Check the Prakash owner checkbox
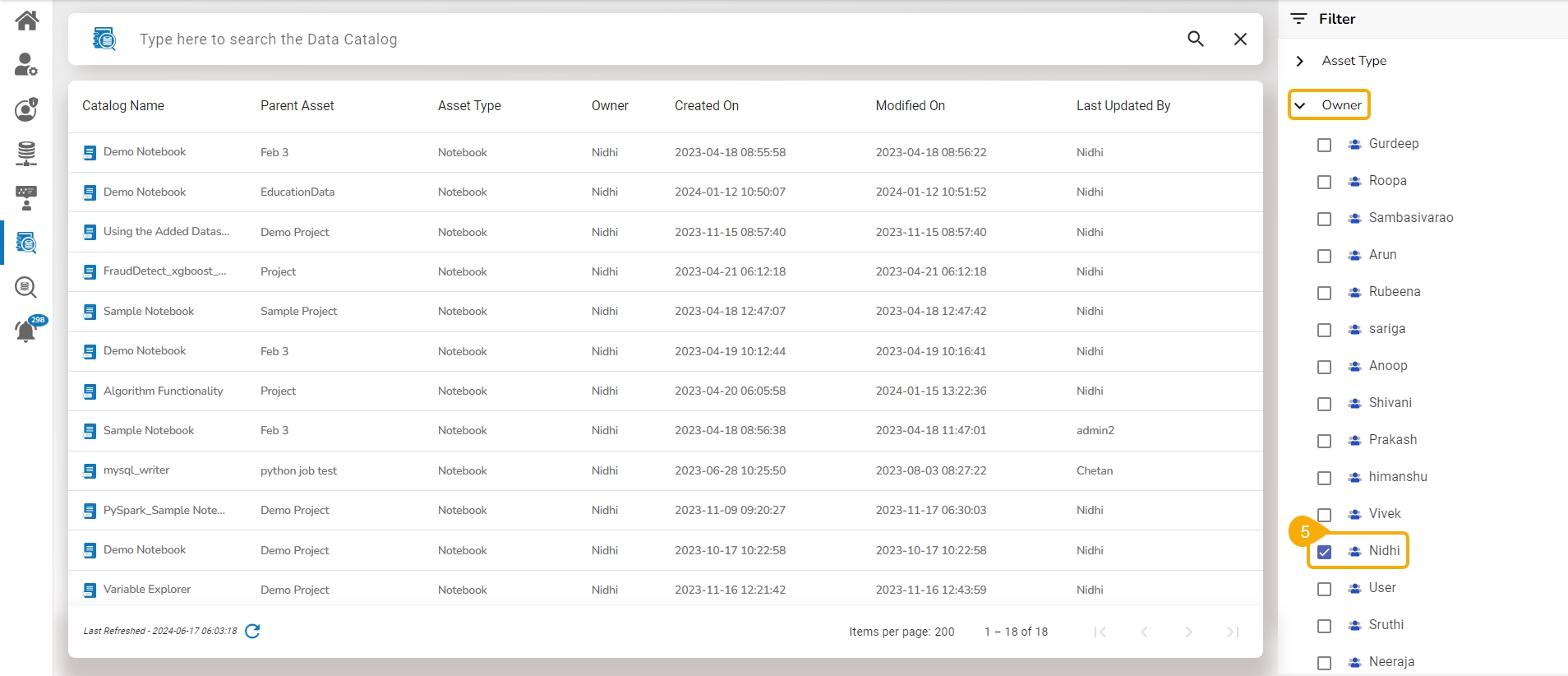Image resolution: width=1568 pixels, height=676 pixels. click(1324, 441)
